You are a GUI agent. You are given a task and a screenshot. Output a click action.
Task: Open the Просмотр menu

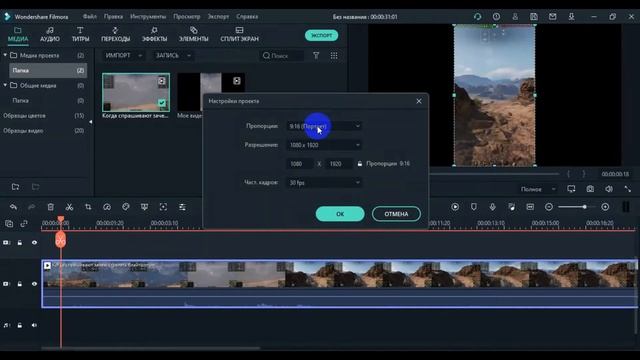pos(187,17)
